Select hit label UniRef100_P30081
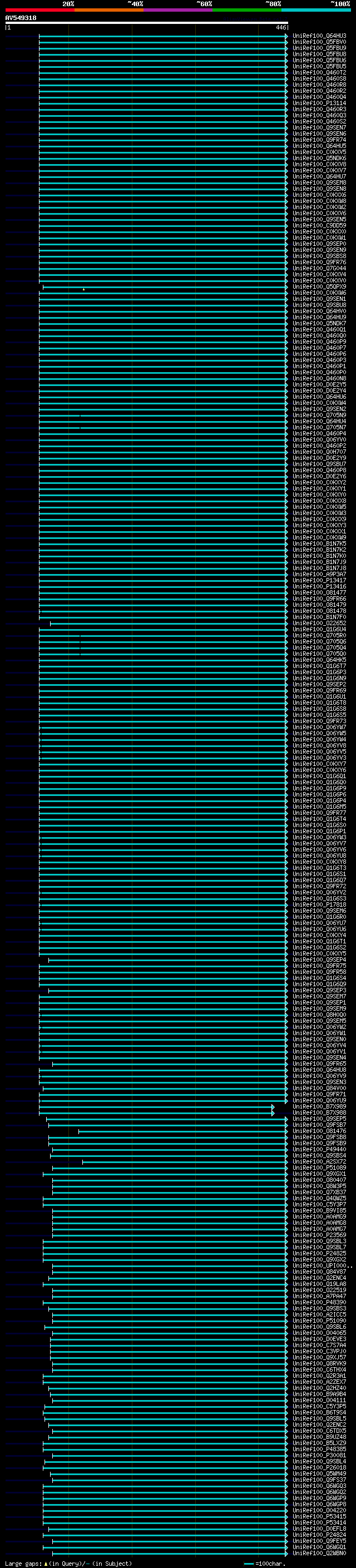356x1568 pixels. [319, 1455]
